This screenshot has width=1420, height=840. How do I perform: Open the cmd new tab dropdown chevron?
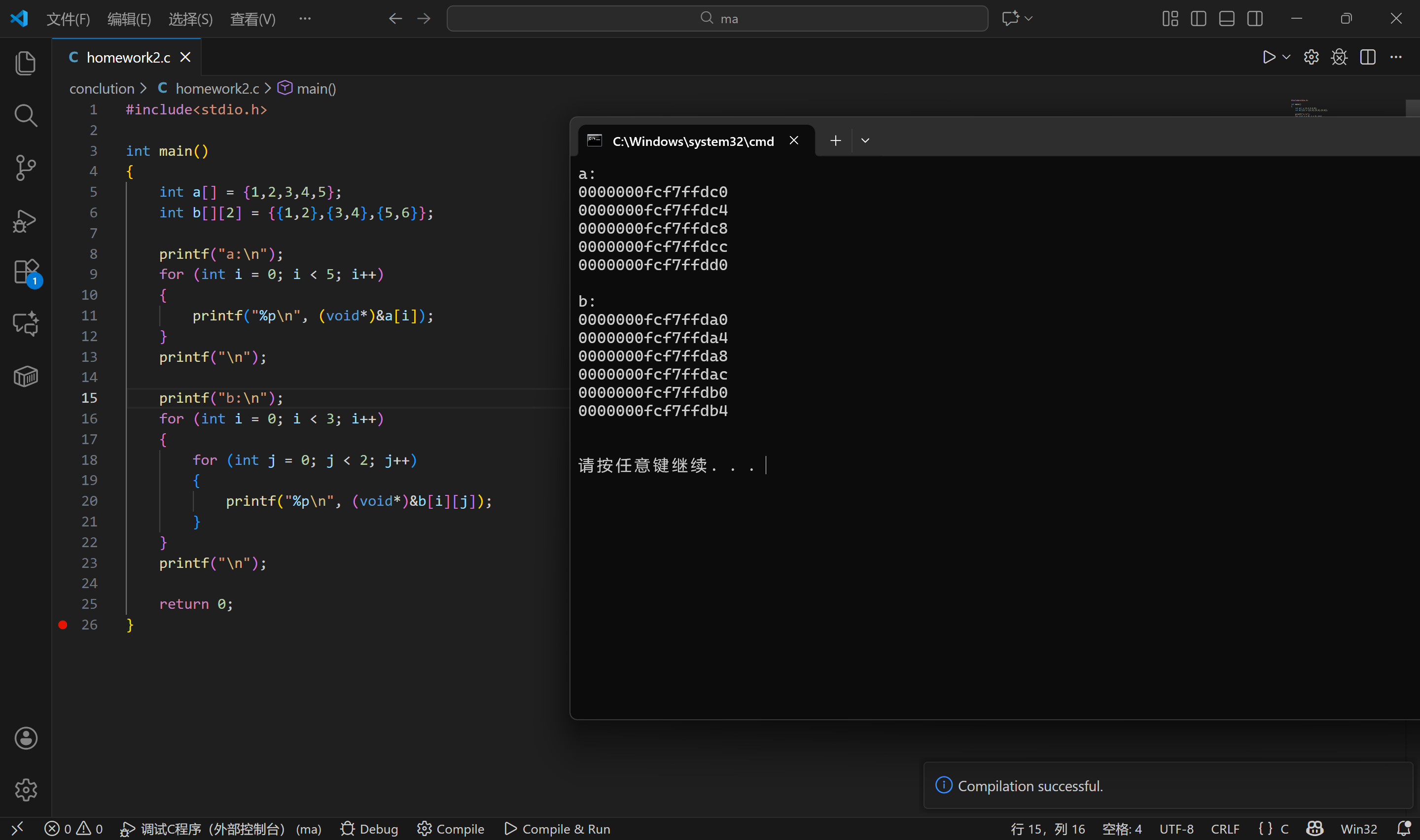(x=865, y=140)
